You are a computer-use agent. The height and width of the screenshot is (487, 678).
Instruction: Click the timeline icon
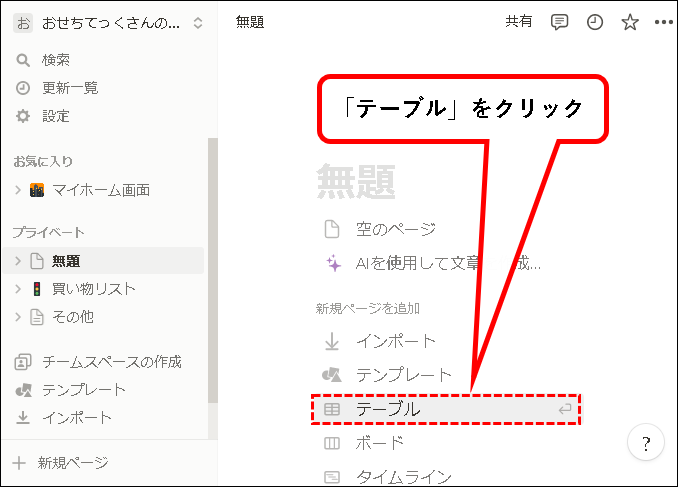[332, 477]
